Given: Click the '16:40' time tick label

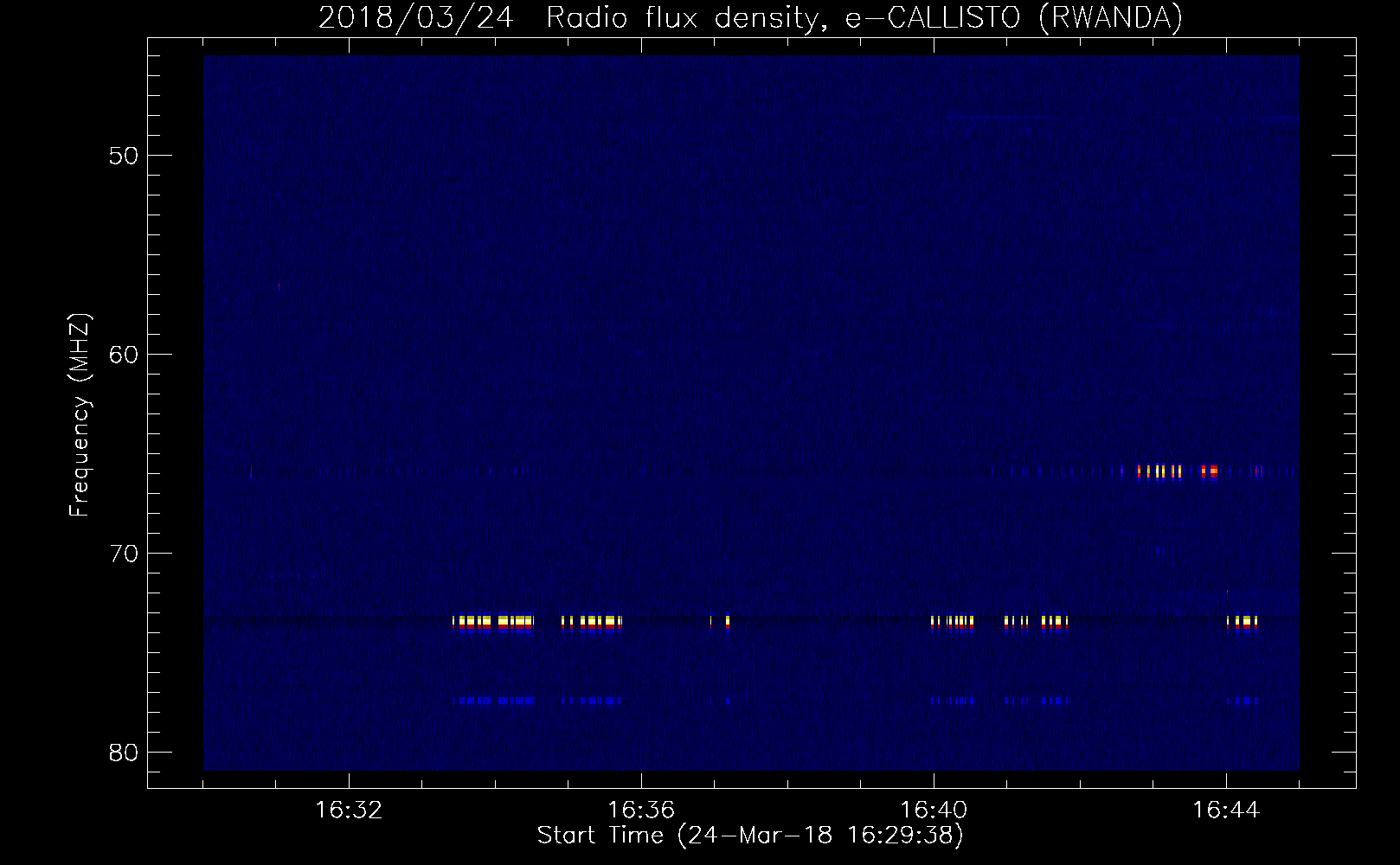Looking at the screenshot, I should click(x=934, y=811).
